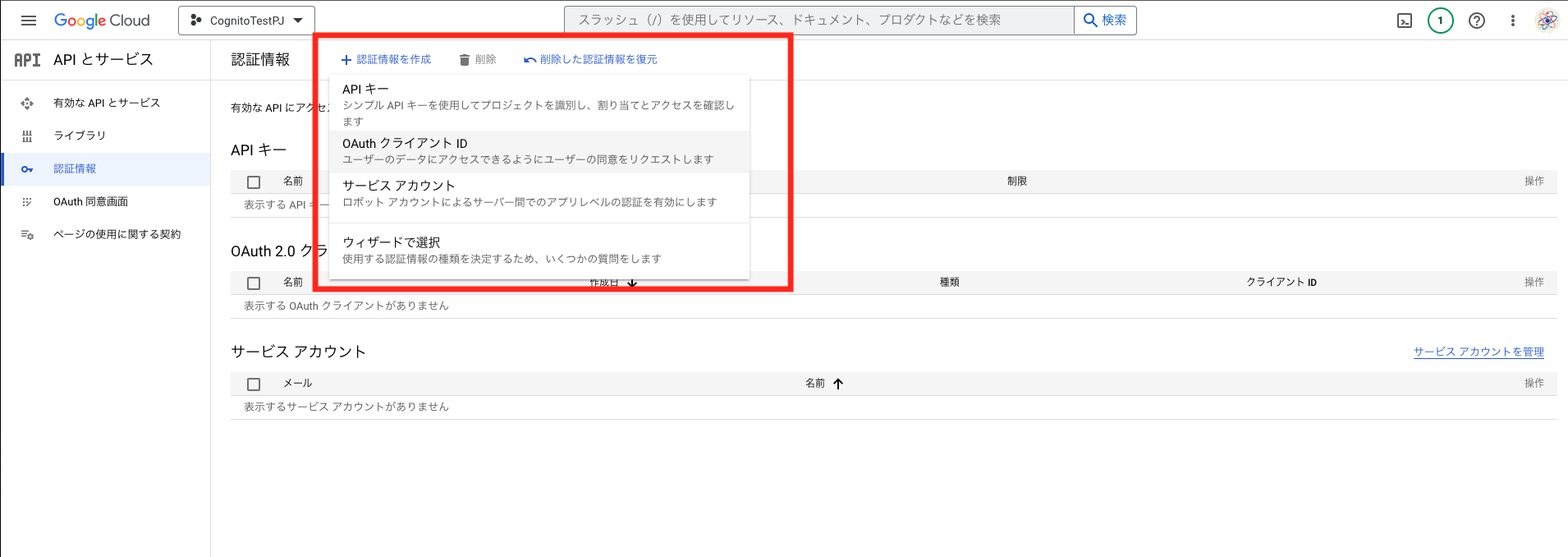Click the API とサービス header icon
The width and height of the screenshot is (1568, 557).
[x=27, y=60]
